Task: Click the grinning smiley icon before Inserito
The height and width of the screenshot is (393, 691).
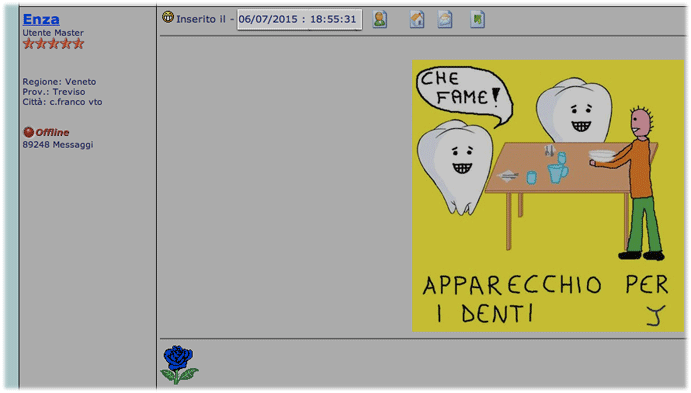Action: click(x=168, y=17)
